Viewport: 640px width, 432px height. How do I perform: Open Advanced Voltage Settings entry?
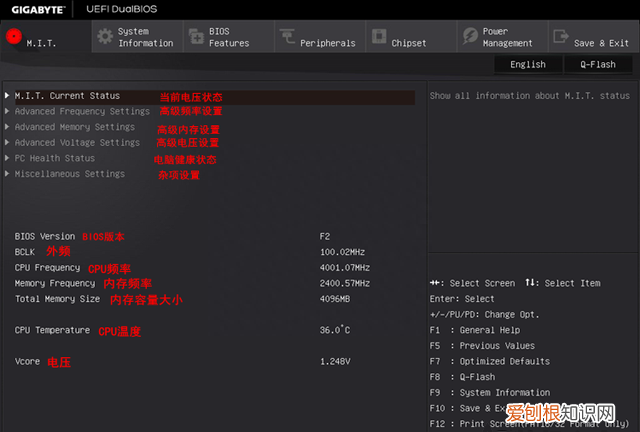tap(77, 143)
